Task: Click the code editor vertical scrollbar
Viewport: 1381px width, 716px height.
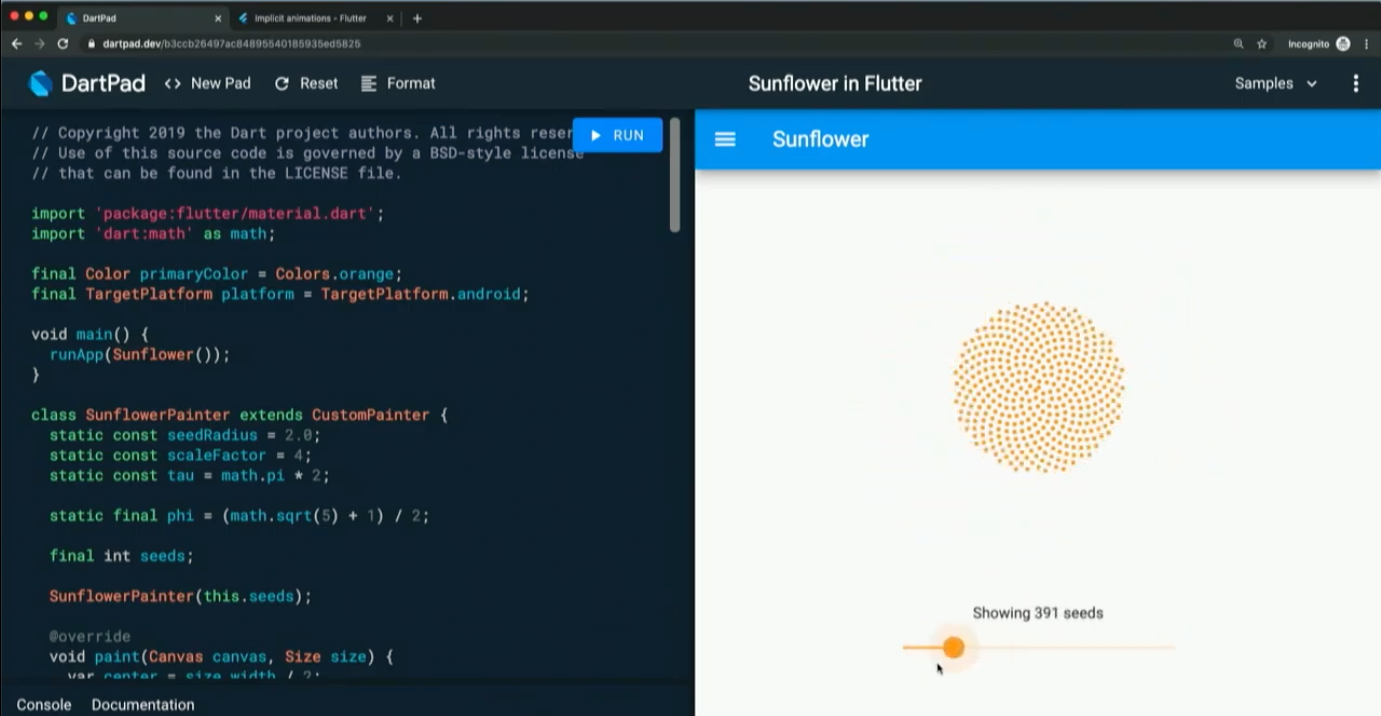Action: coord(675,175)
